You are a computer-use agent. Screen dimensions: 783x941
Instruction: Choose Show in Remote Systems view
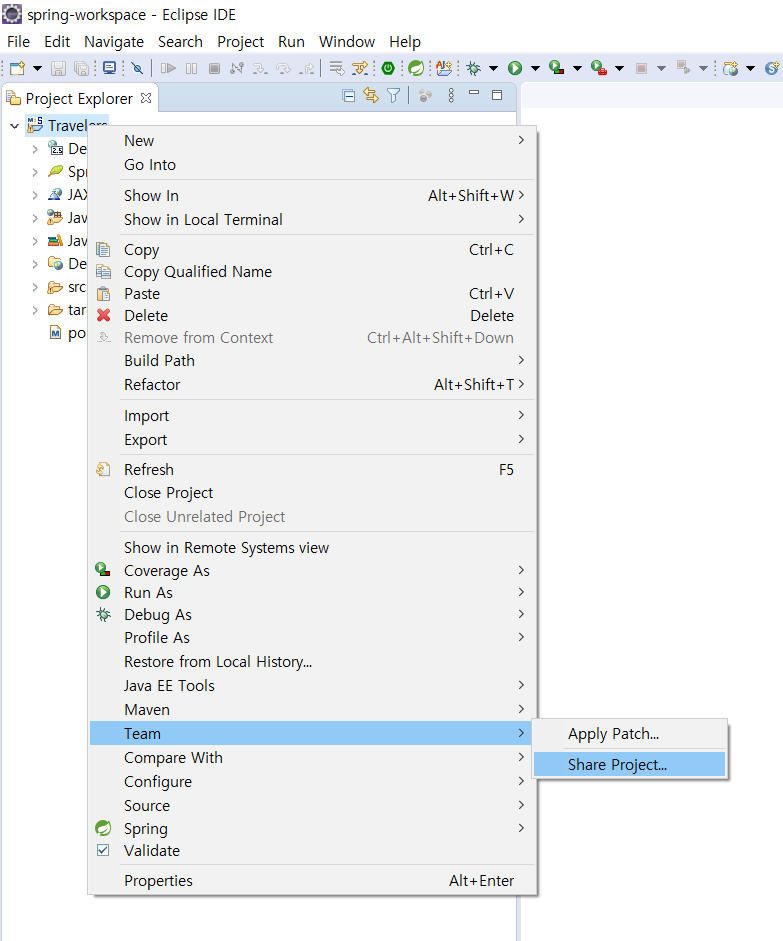[x=312, y=548]
